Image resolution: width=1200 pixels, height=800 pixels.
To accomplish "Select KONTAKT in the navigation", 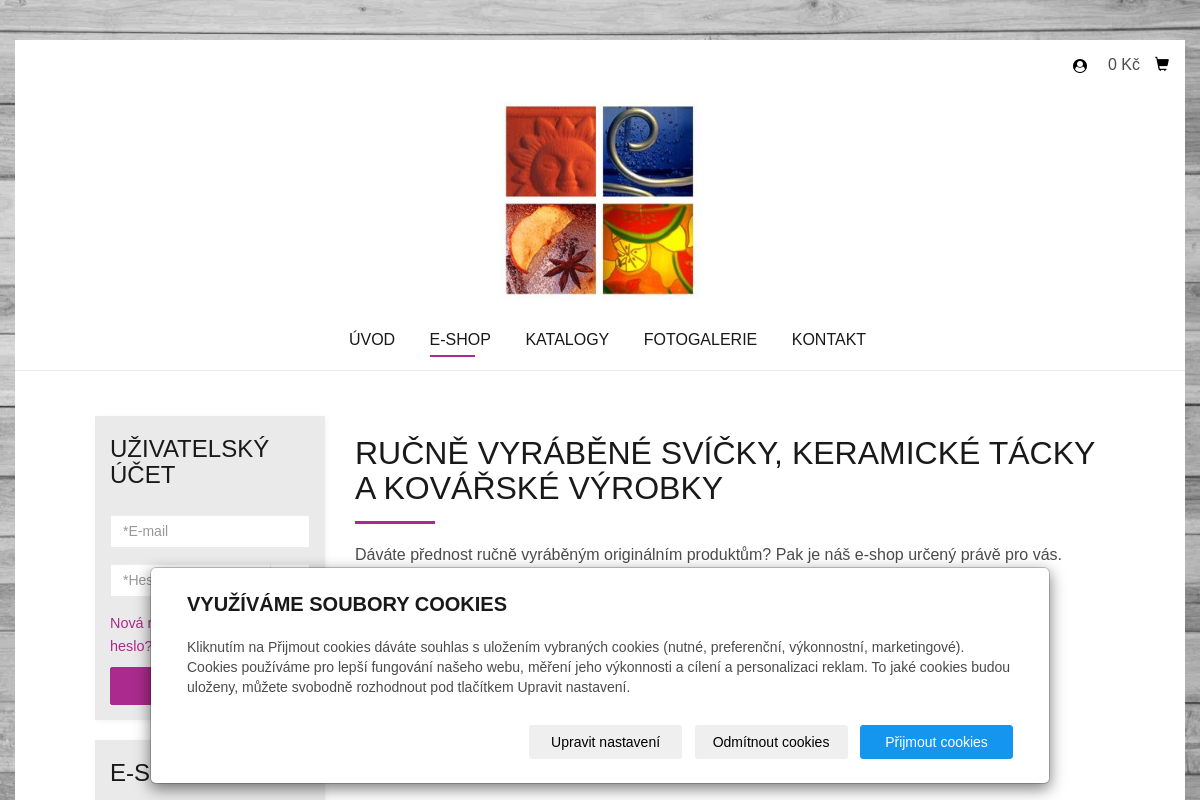I will pyautogui.click(x=828, y=340).
